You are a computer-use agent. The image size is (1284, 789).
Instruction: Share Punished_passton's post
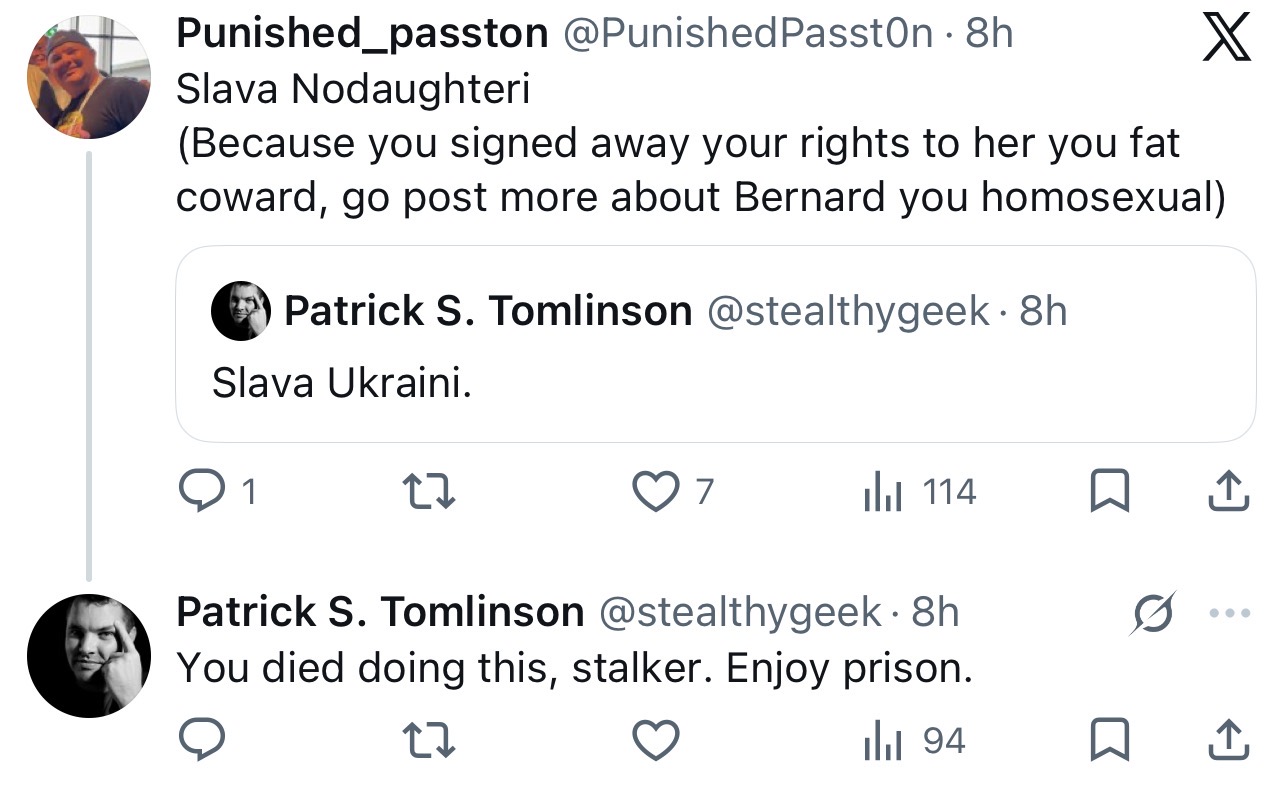(1228, 492)
